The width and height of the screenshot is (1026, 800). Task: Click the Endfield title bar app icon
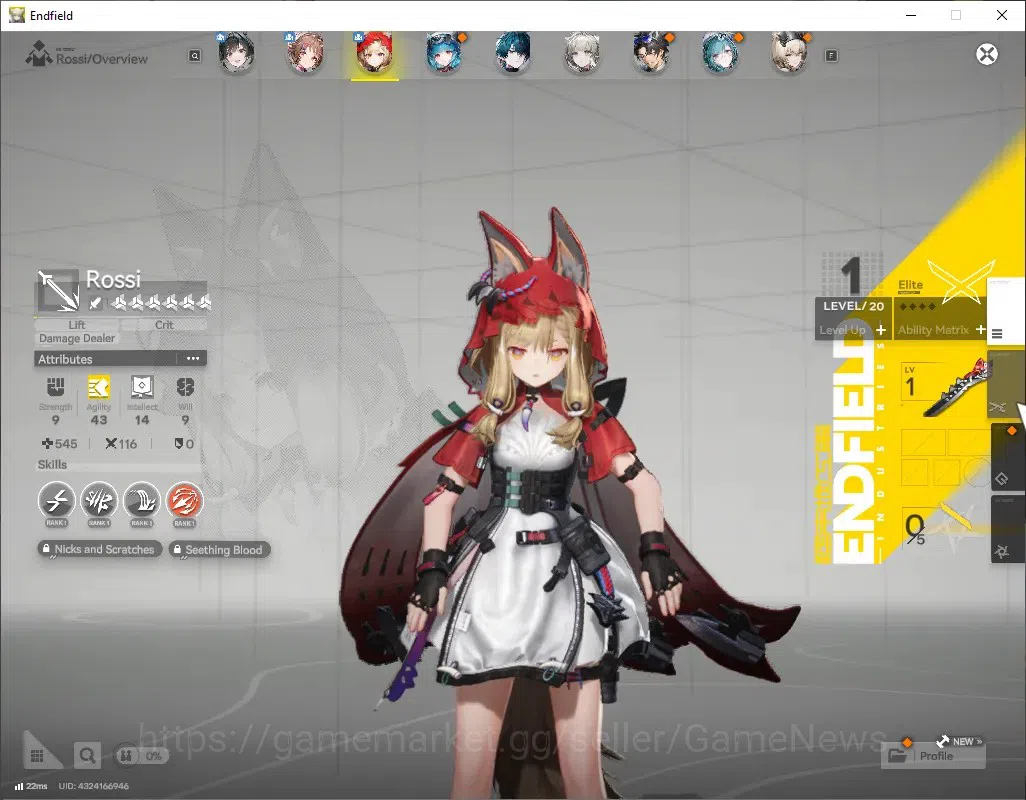16,15
